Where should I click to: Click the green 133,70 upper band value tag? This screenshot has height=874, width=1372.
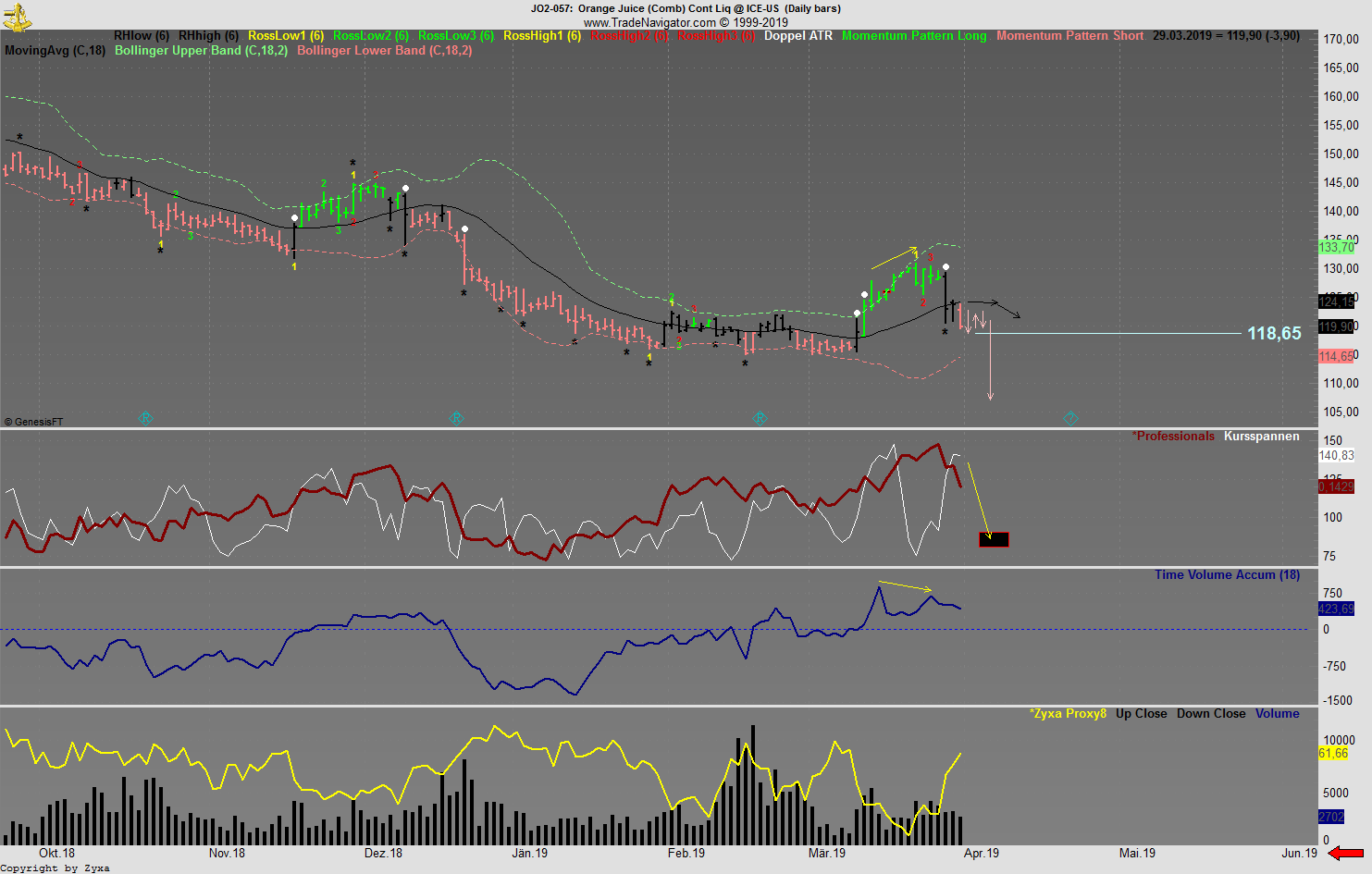(x=1337, y=248)
